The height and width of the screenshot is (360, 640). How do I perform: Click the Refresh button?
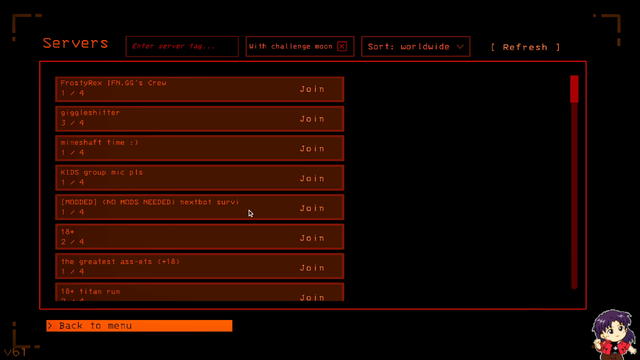pyautogui.click(x=525, y=47)
